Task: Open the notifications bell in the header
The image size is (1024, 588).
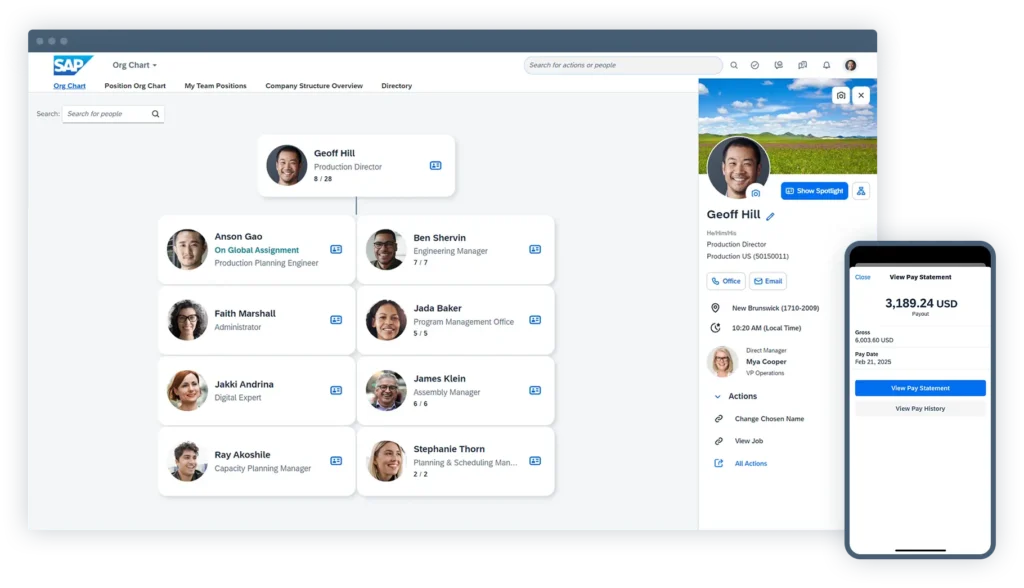Action: (x=826, y=64)
